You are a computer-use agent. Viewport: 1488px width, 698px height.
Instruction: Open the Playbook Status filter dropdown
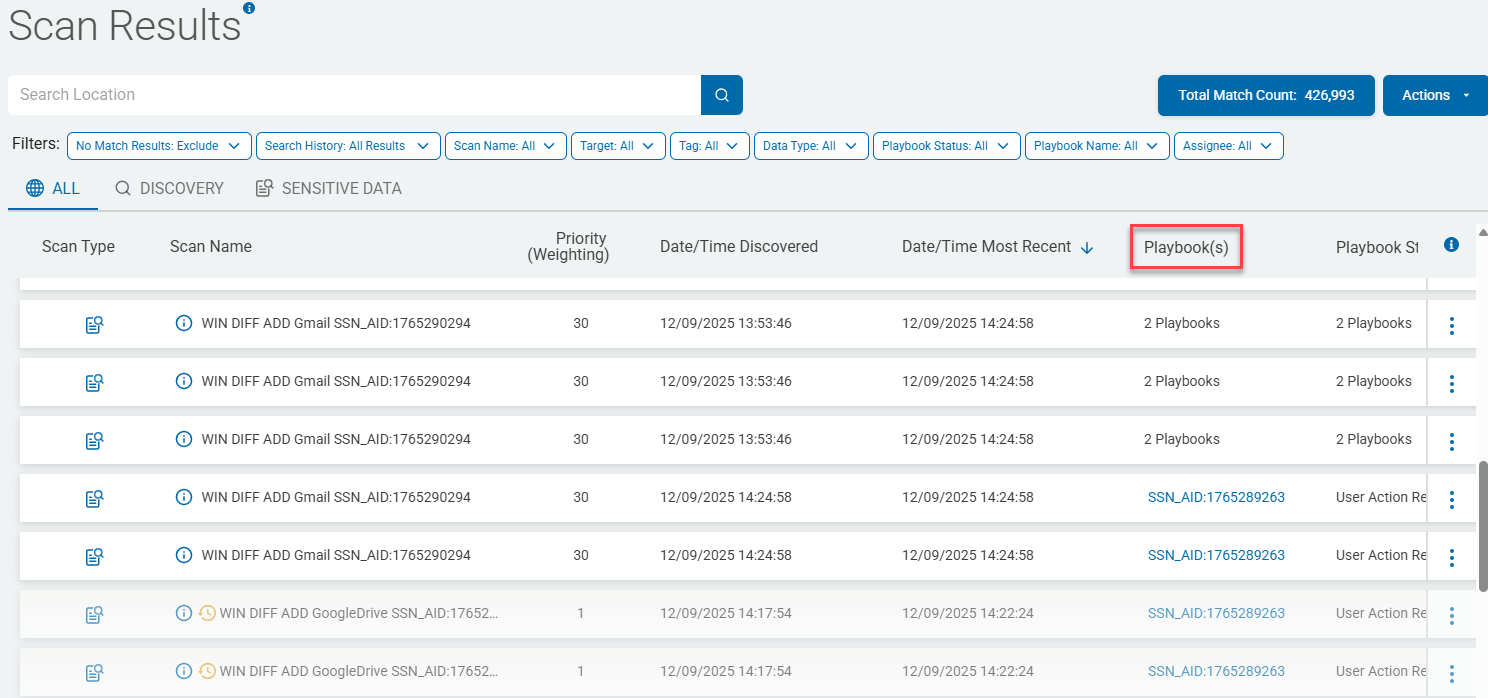click(x=947, y=146)
